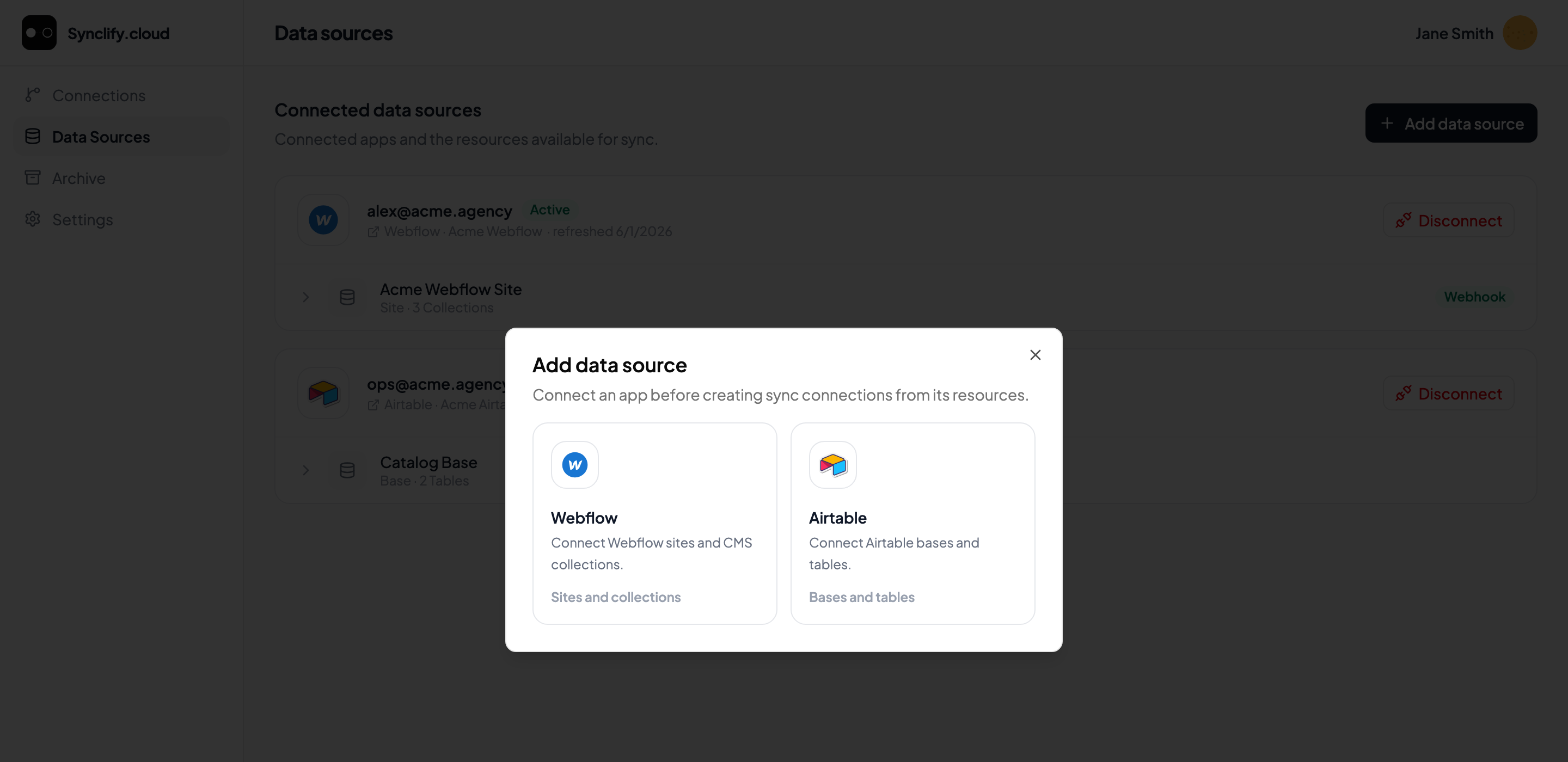Choose the Webflow data source card
Screen dimensions: 1568x762
click(x=654, y=524)
